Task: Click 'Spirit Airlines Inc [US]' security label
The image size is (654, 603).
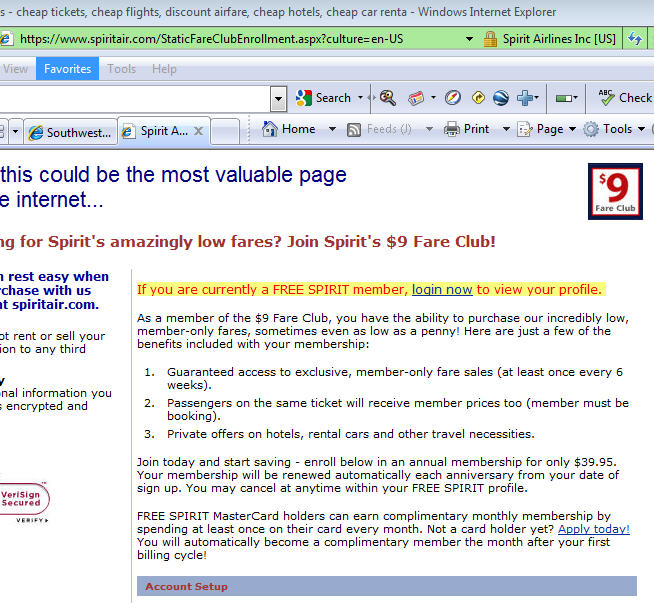Action: click(559, 39)
